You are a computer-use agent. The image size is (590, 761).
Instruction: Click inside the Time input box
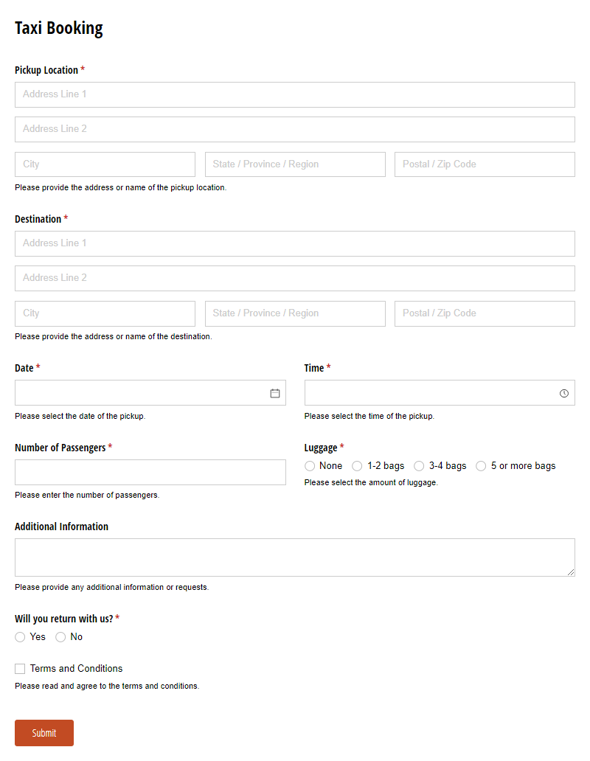tap(440, 393)
